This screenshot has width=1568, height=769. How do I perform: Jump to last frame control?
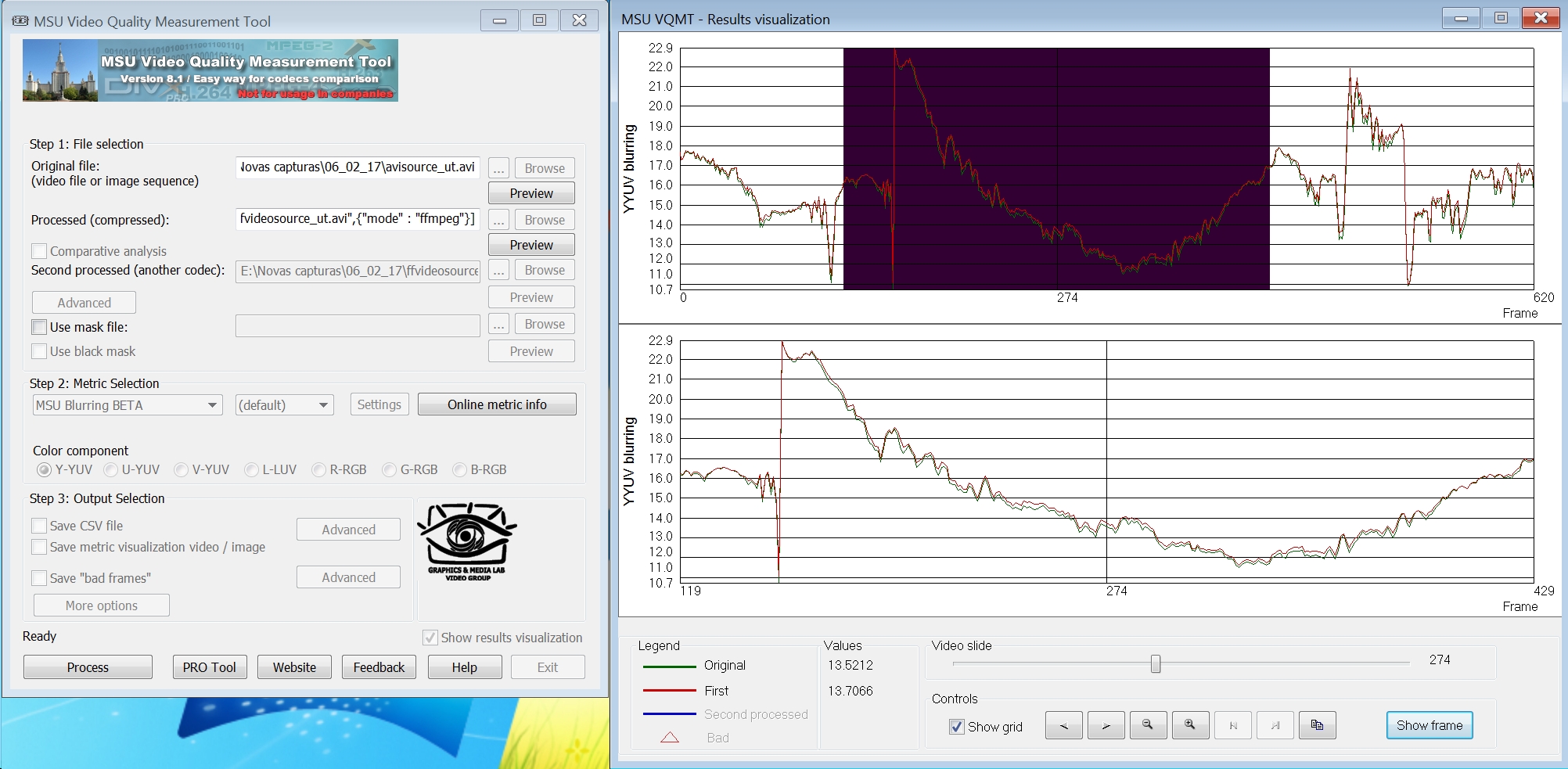click(x=1275, y=725)
